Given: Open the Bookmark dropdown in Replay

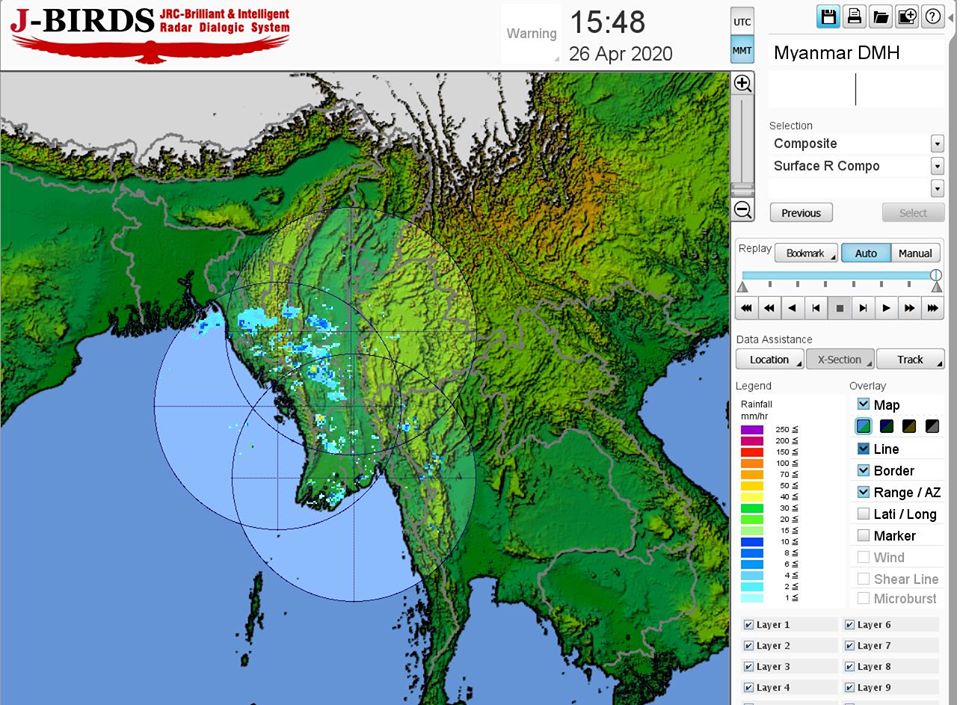Looking at the screenshot, I should (806, 254).
